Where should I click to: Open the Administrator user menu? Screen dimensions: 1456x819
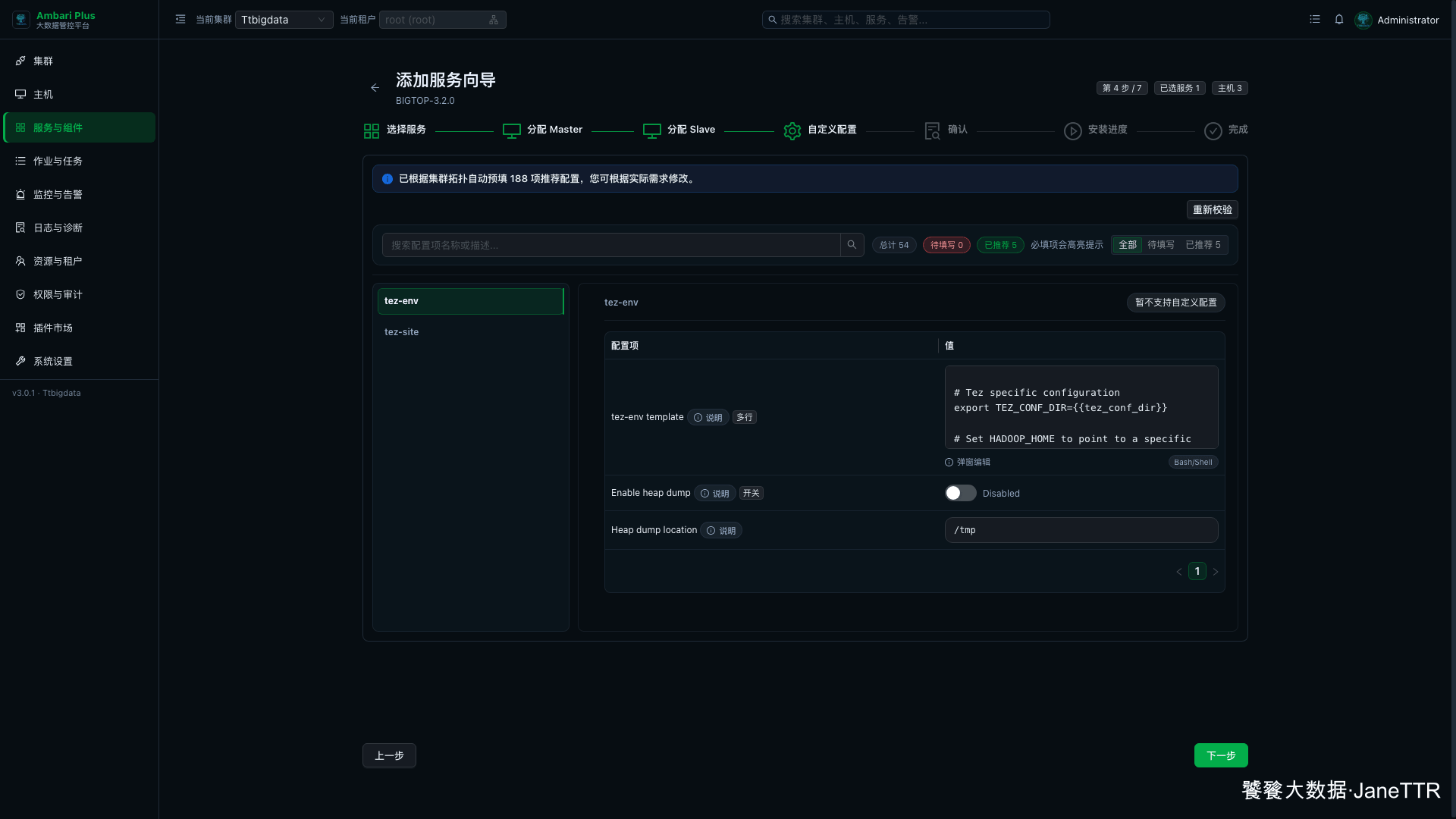(x=1397, y=20)
